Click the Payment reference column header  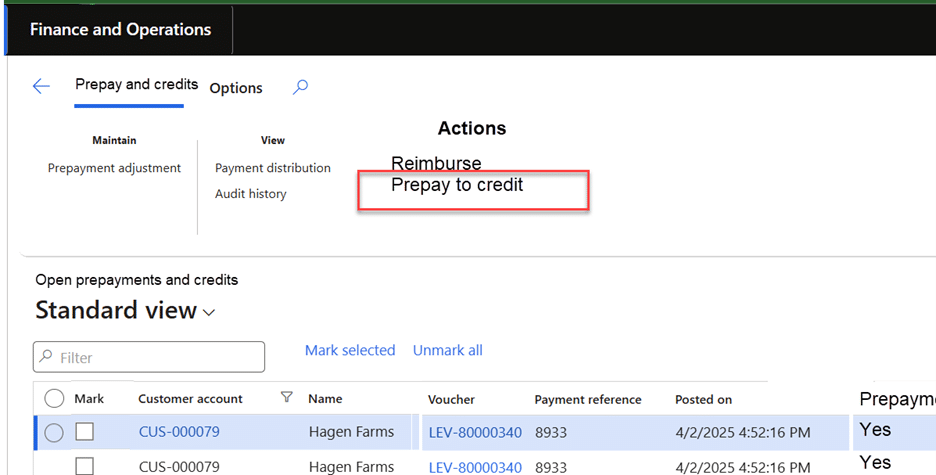(588, 399)
